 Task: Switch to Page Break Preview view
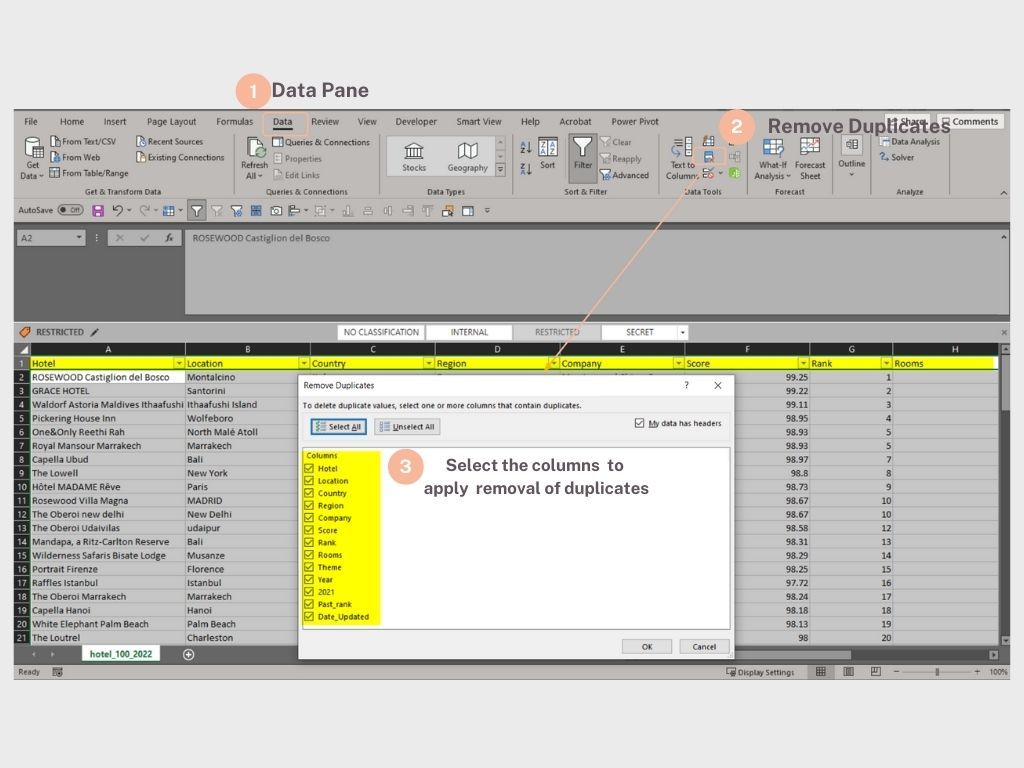876,671
